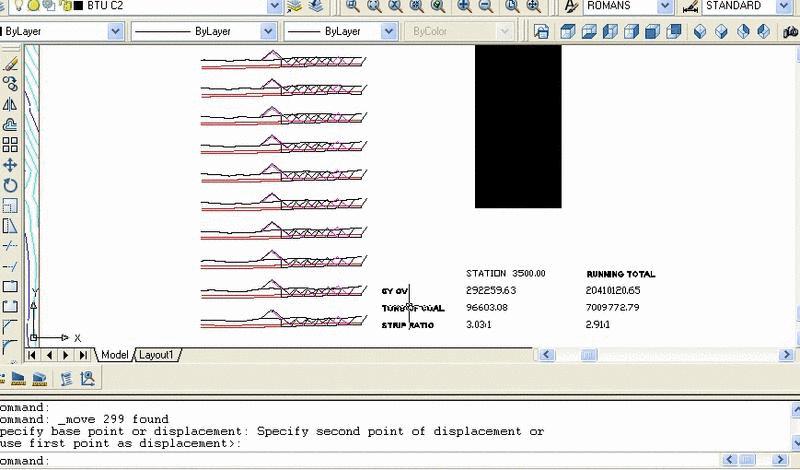Click command history scroll down arrow
800x470 pixels.
point(795,441)
